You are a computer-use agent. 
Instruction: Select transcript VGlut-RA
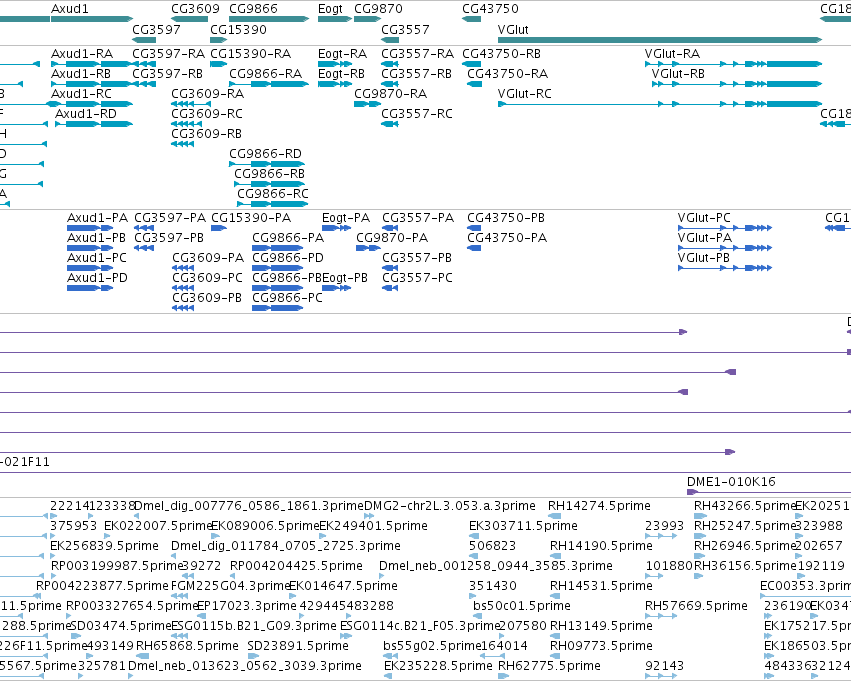(x=672, y=54)
